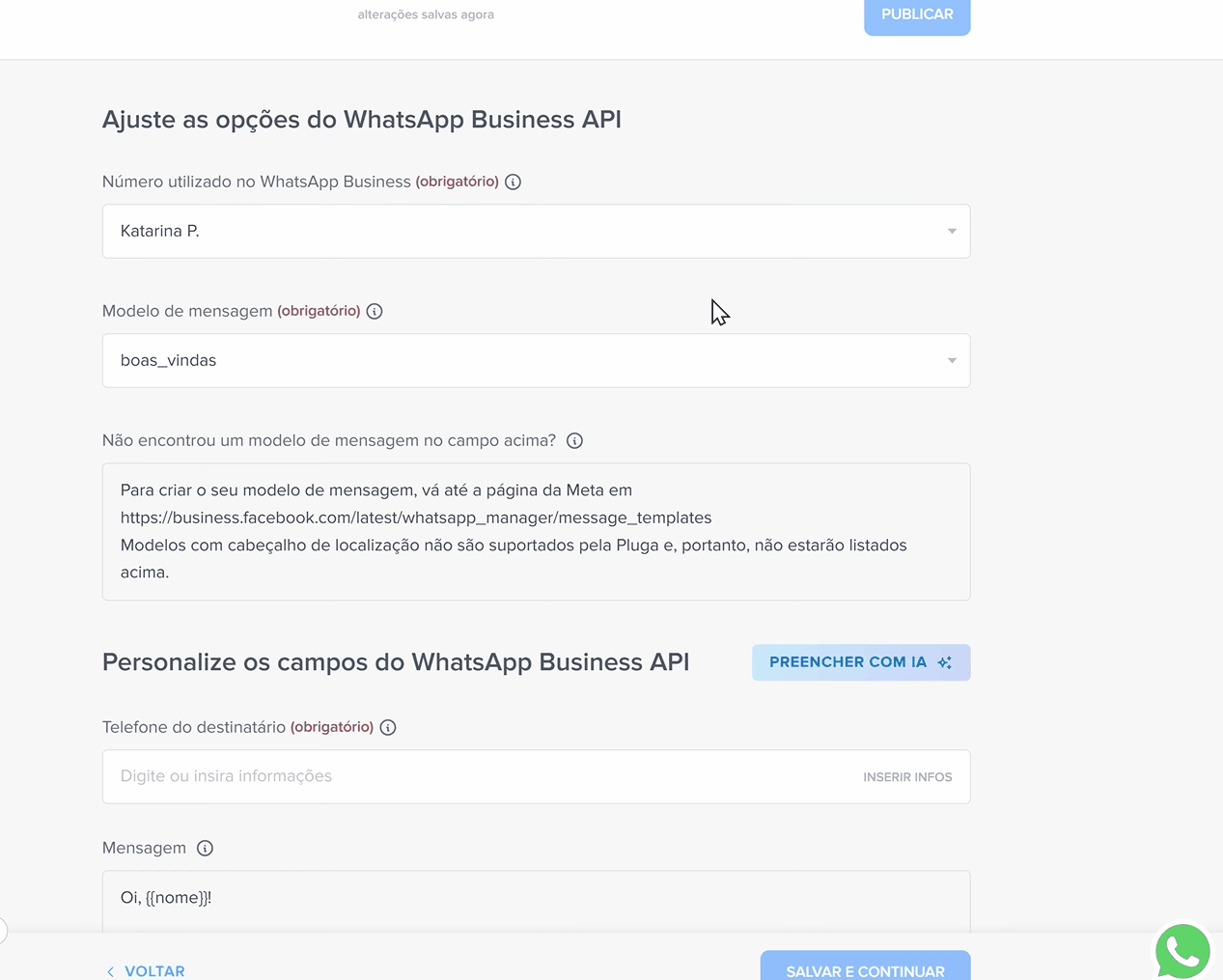This screenshot has height=980, width=1223.
Task: Open info icon beside Telefone do destinatário
Action: tap(388, 727)
